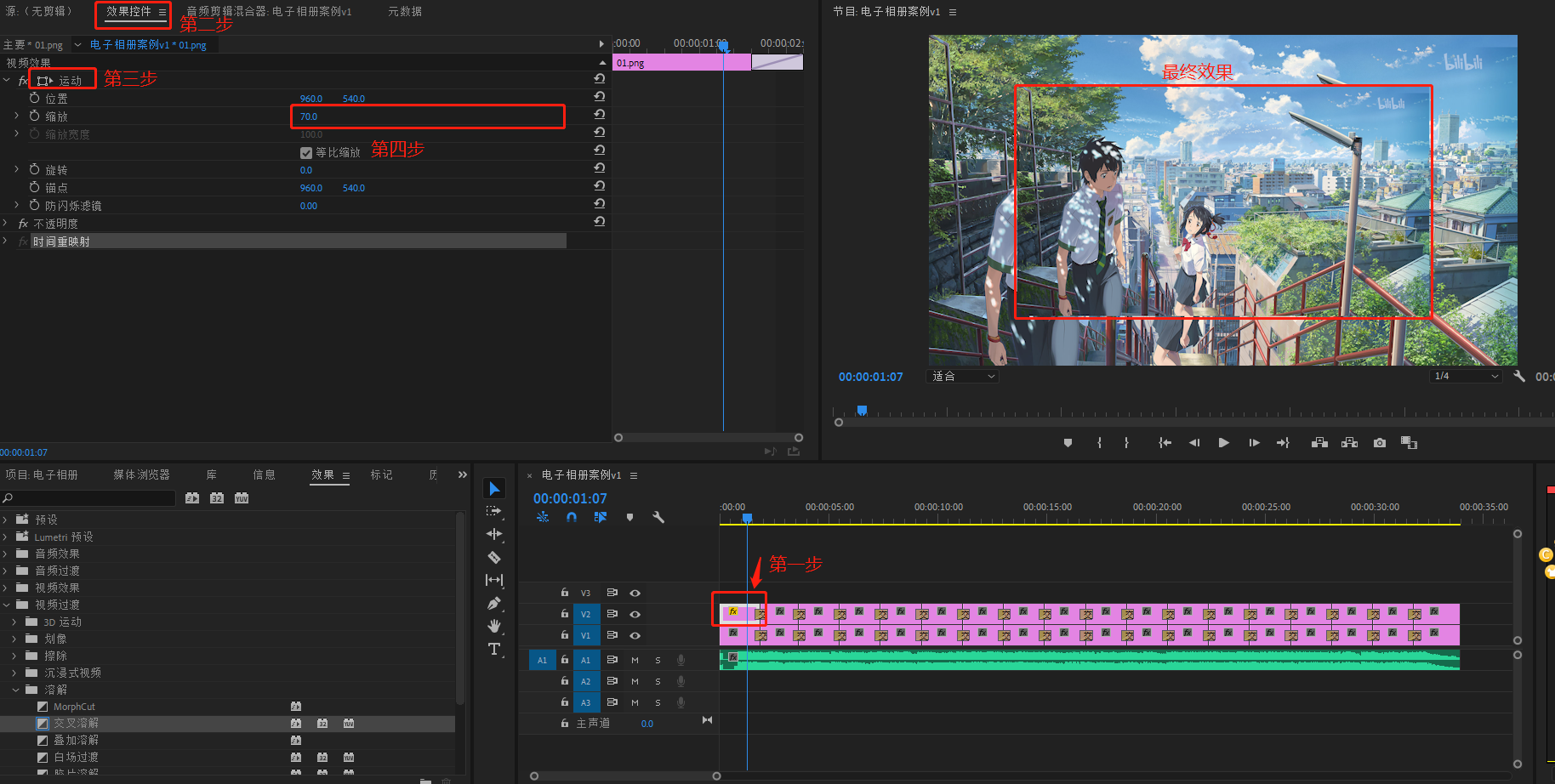The height and width of the screenshot is (784, 1555).
Task: Toggle animation stopwatch for 位置
Action: click(35, 99)
